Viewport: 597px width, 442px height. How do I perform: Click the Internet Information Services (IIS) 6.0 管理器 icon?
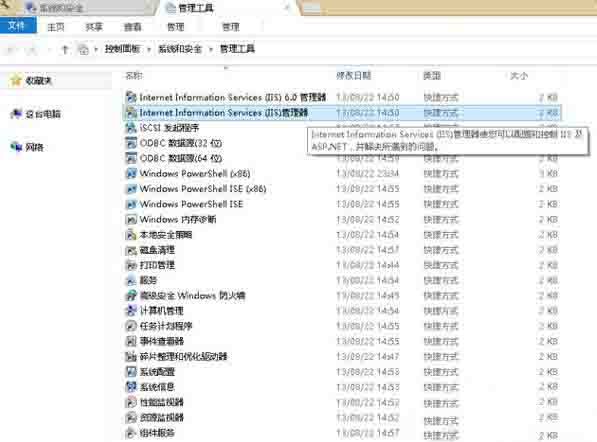tap(131, 97)
